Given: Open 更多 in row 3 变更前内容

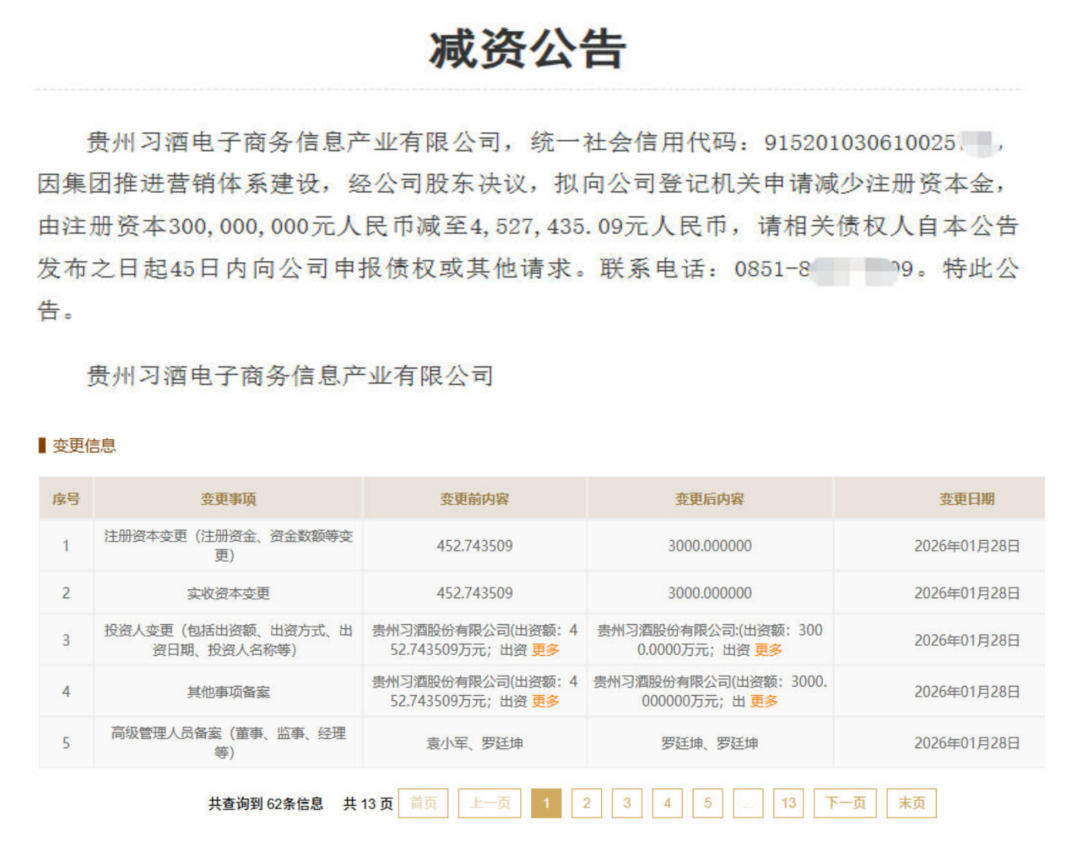Looking at the screenshot, I should point(546,650).
